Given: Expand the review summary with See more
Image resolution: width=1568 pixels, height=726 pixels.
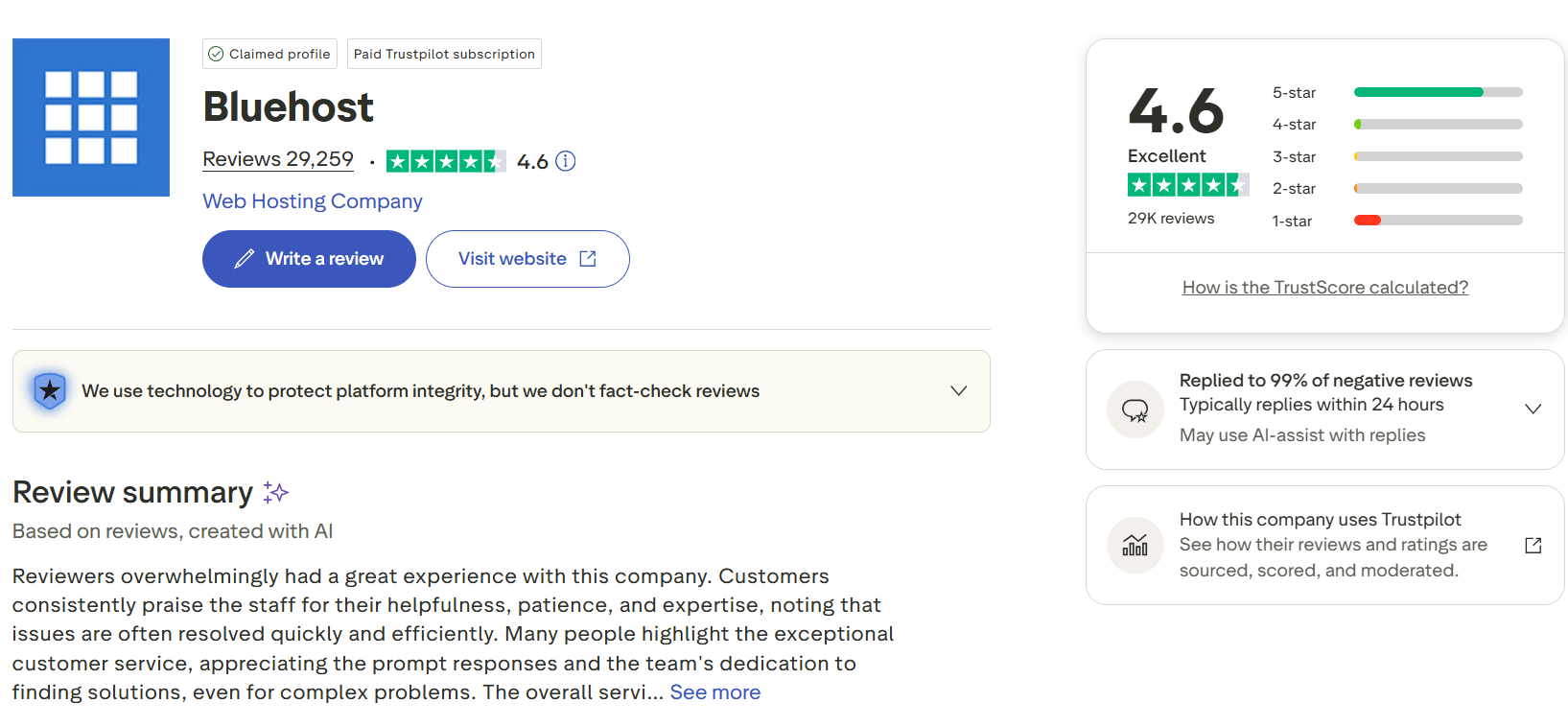Looking at the screenshot, I should click(714, 692).
